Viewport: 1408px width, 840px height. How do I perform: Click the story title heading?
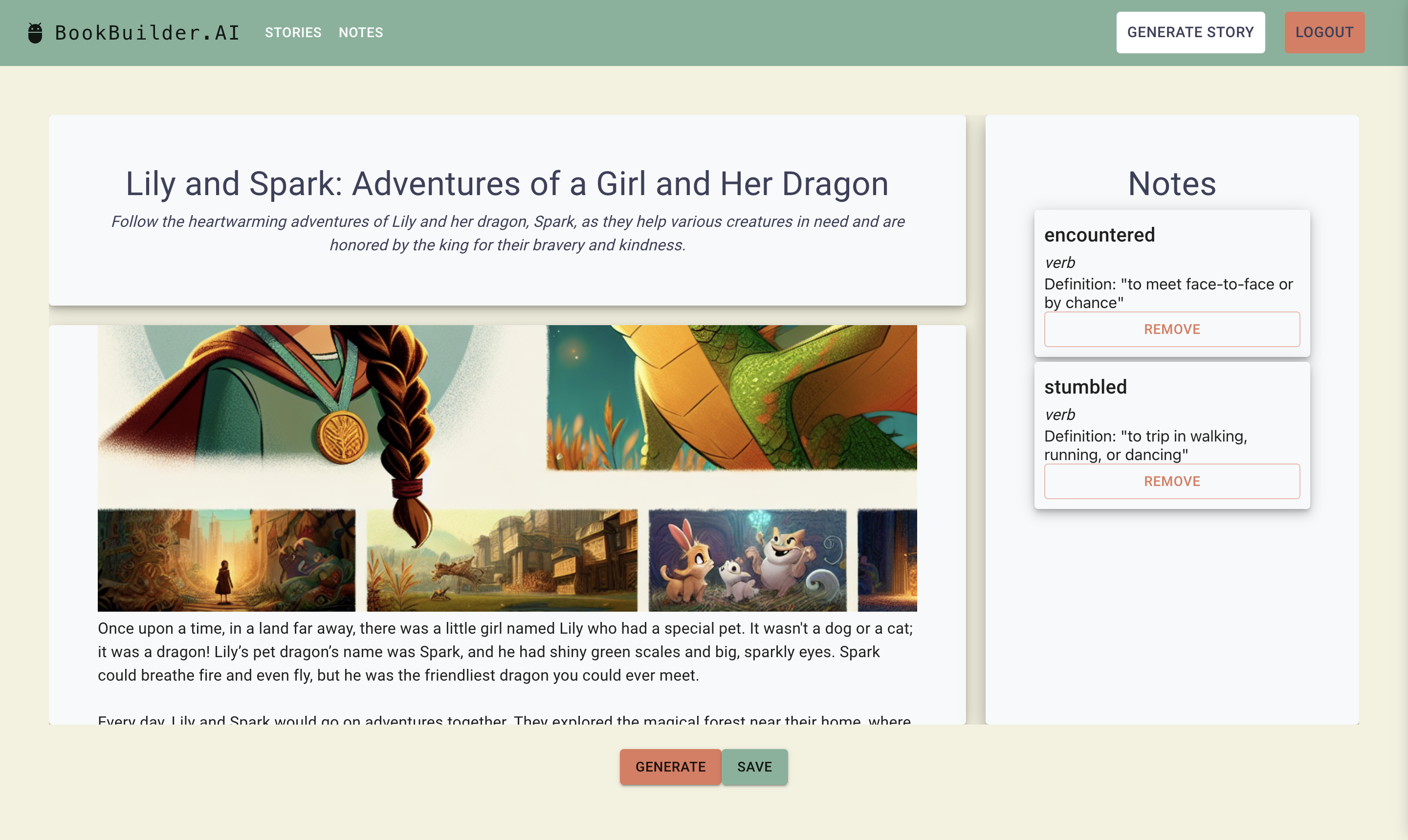pos(506,184)
